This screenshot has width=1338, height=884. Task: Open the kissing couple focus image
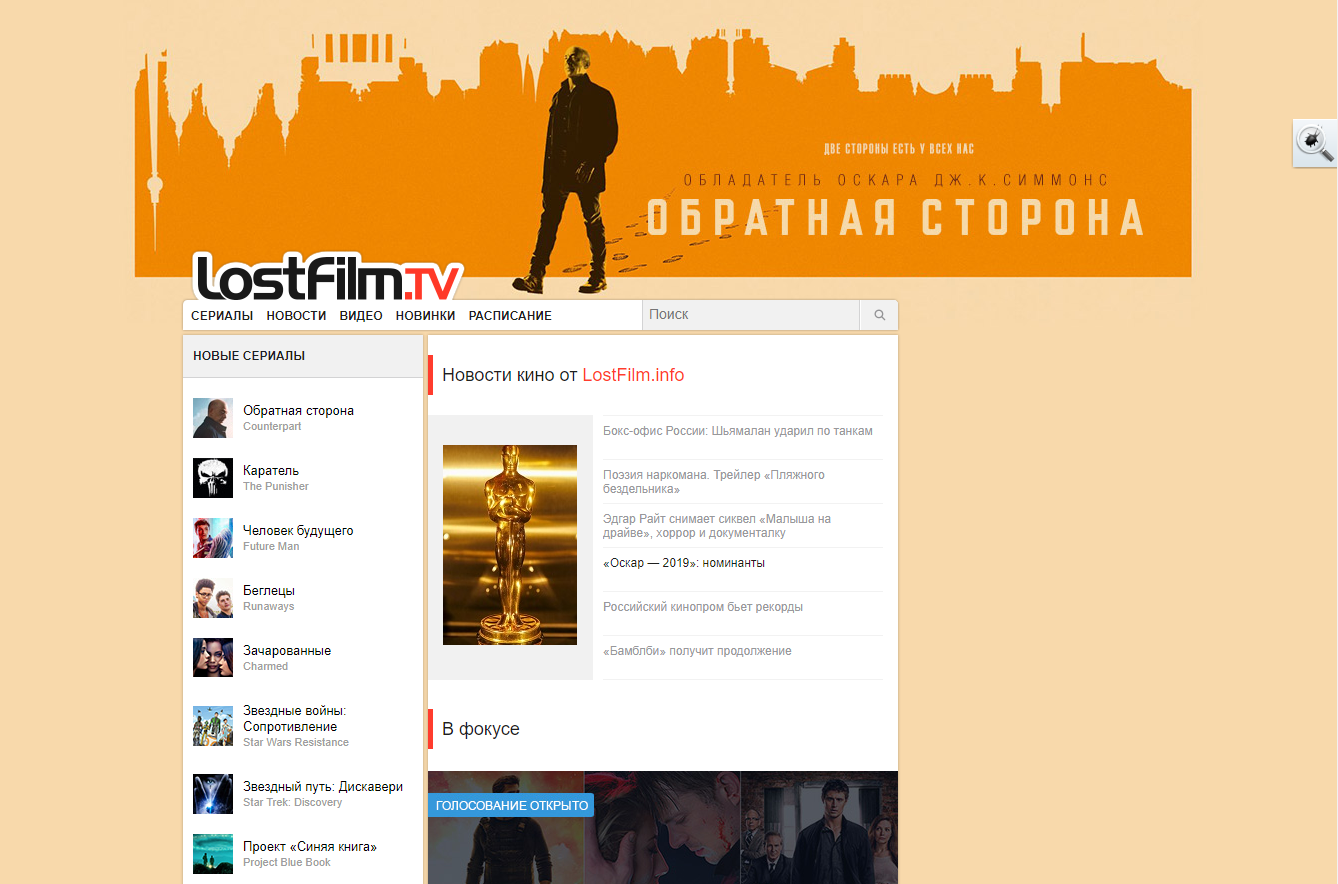point(662,827)
